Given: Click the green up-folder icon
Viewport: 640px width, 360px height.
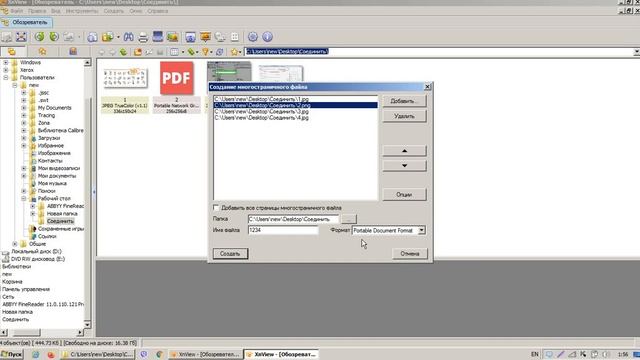Looking at the screenshot, I should [123, 52].
